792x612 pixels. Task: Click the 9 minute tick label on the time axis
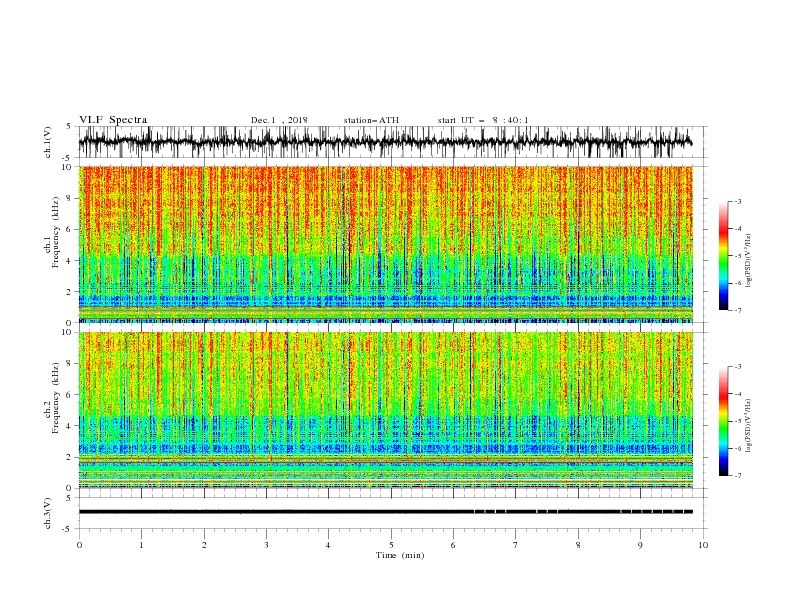click(640, 545)
